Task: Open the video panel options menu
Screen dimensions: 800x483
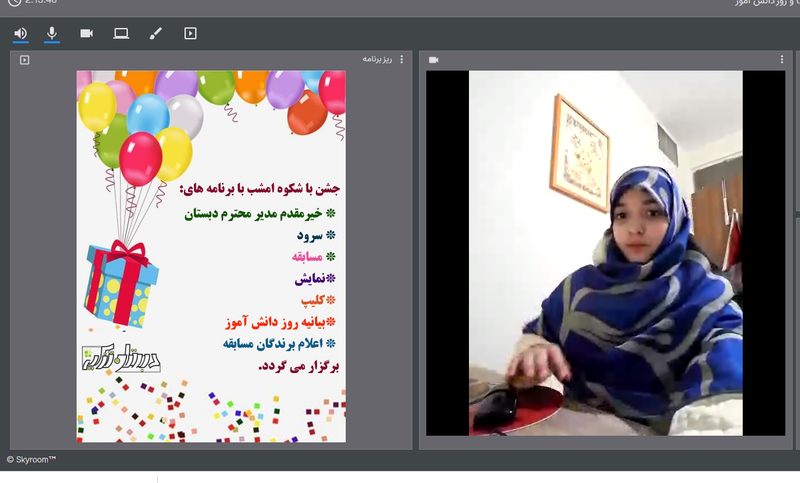Action: (x=782, y=60)
